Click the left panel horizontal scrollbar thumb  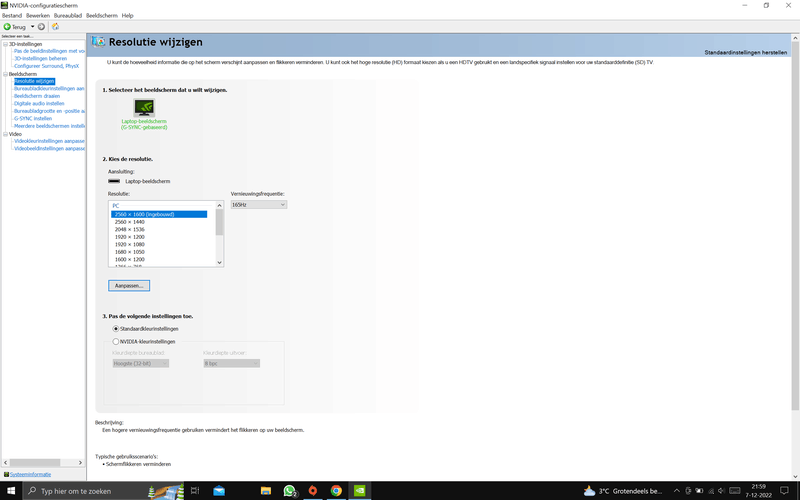pos(35,462)
